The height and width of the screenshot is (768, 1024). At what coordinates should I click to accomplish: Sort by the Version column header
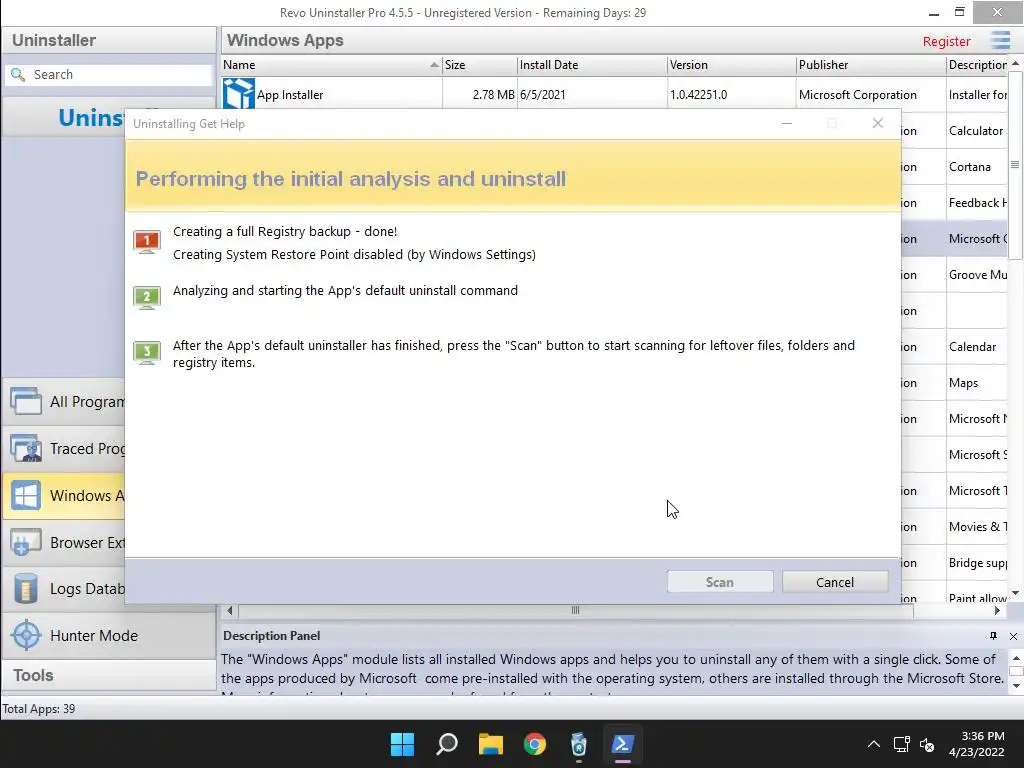pyautogui.click(x=731, y=65)
